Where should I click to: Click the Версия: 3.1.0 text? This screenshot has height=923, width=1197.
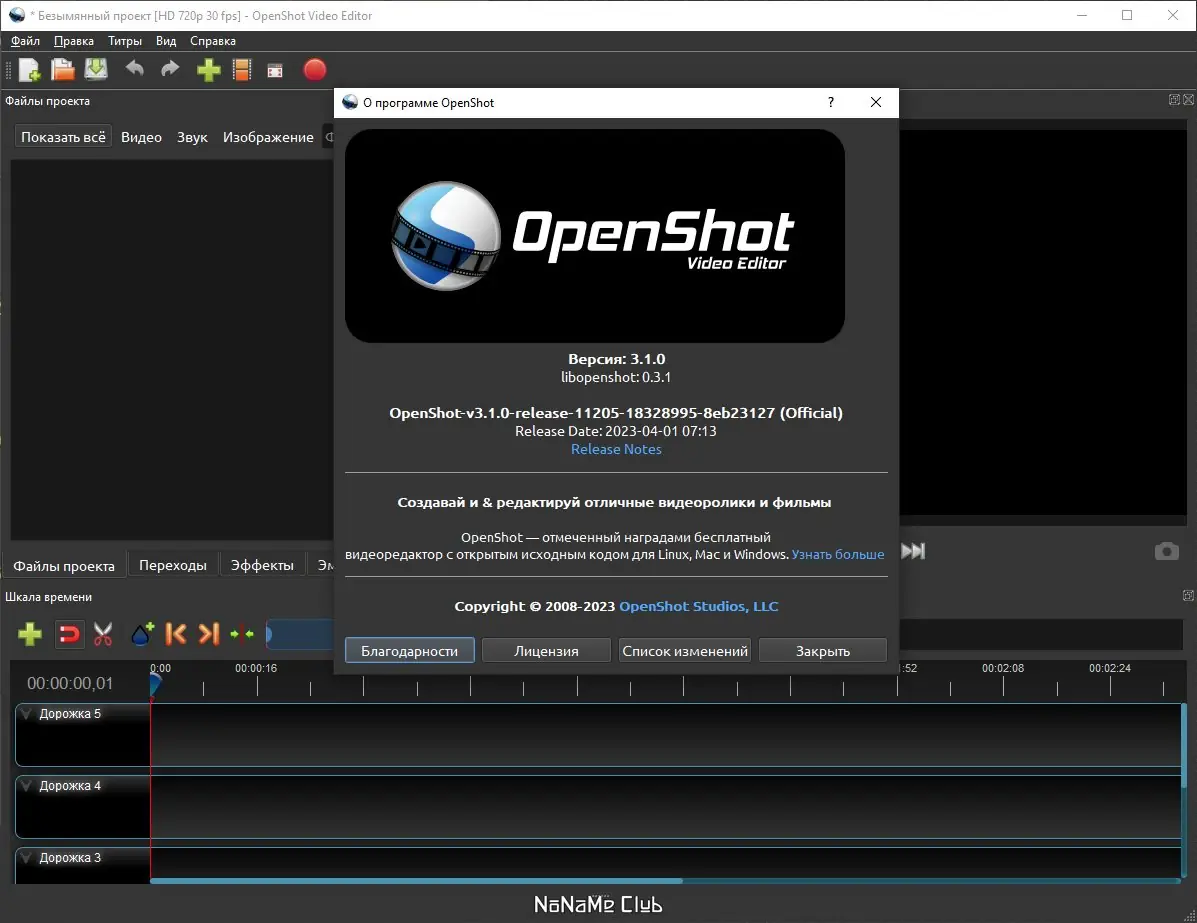tap(617, 359)
